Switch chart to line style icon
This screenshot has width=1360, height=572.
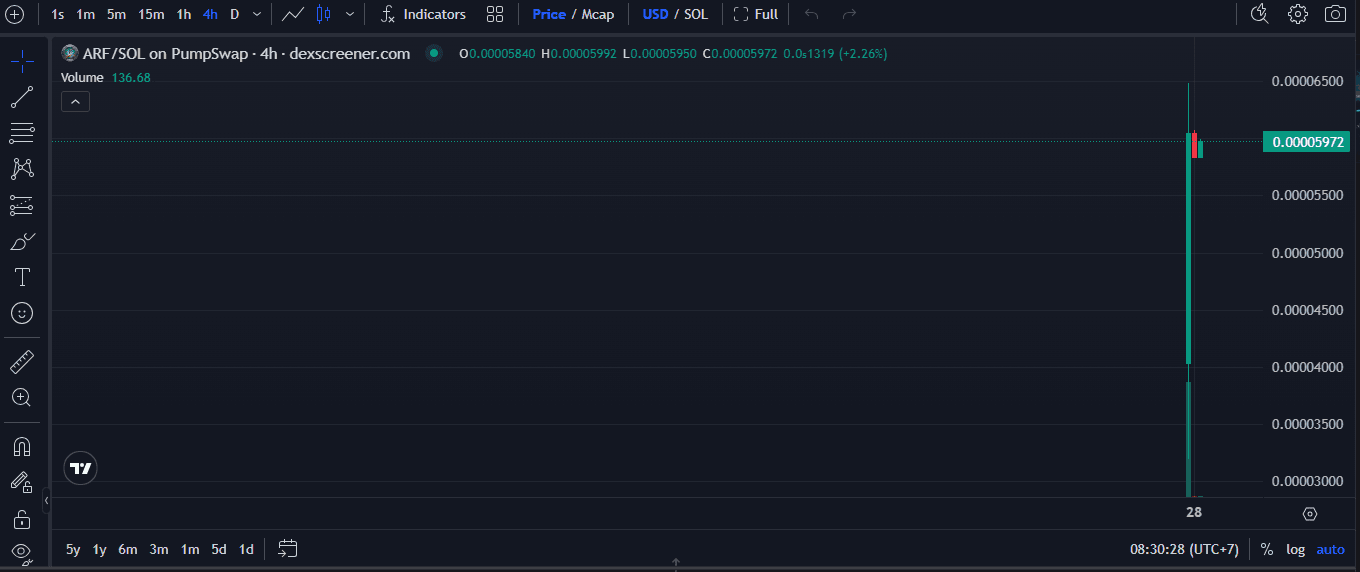[x=293, y=14]
